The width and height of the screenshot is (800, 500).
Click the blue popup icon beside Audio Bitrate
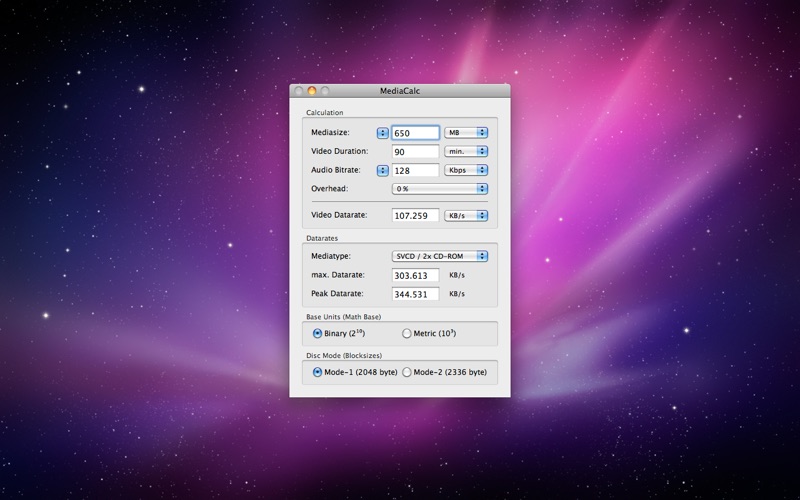point(382,170)
